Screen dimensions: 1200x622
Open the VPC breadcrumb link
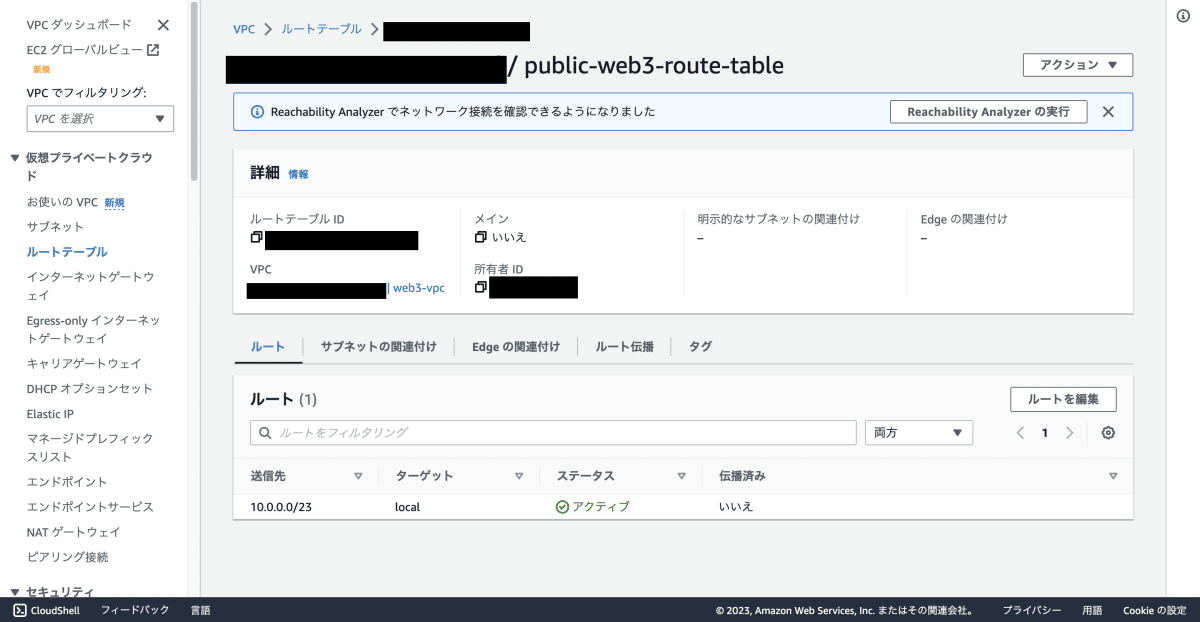tap(244, 30)
